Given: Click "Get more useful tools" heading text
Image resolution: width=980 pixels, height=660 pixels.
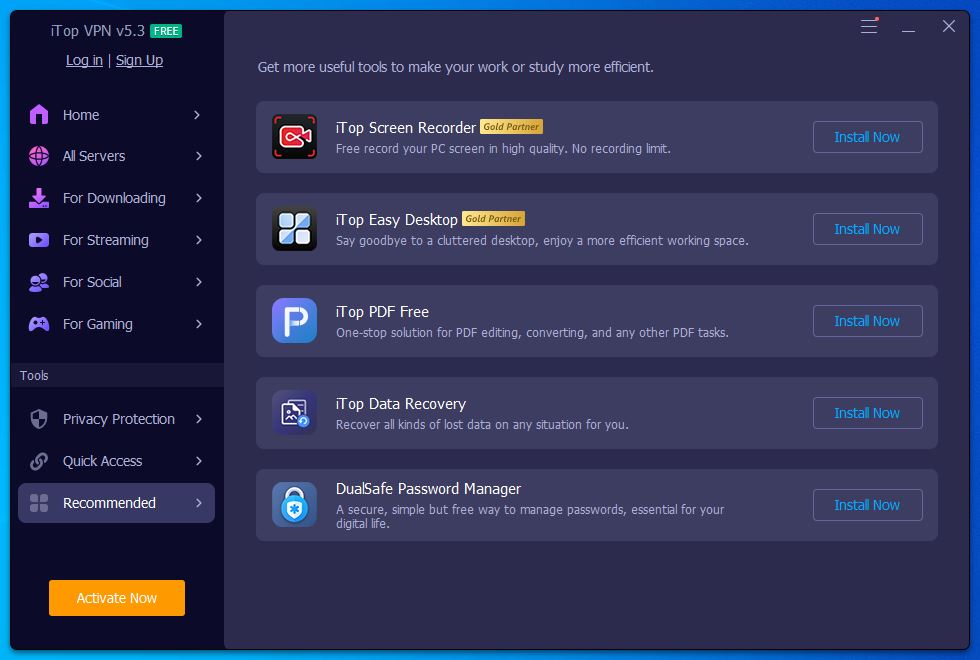Looking at the screenshot, I should (x=456, y=67).
